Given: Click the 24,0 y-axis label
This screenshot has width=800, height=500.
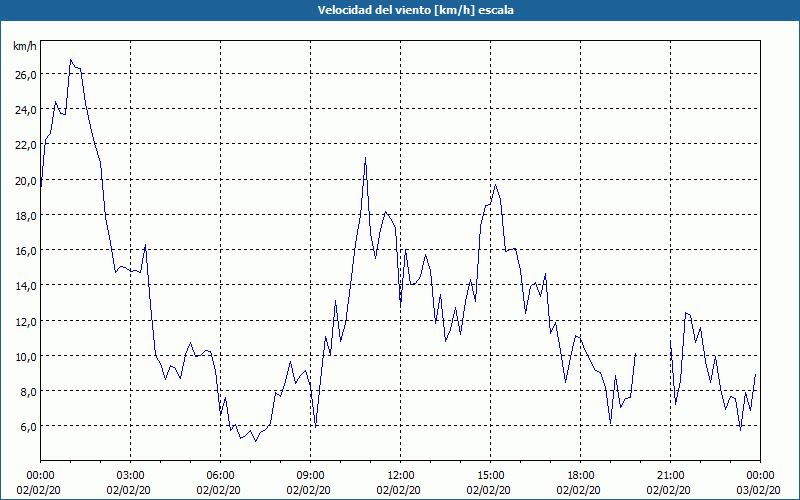Looking at the screenshot, I should pos(26,110).
